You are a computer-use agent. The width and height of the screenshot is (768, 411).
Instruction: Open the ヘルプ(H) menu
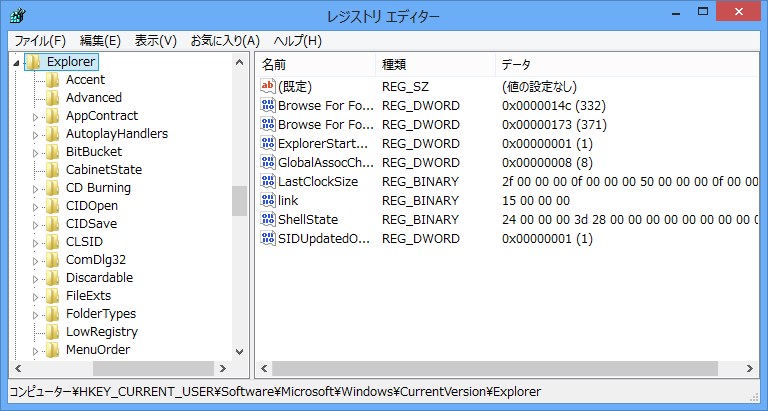coord(297,41)
